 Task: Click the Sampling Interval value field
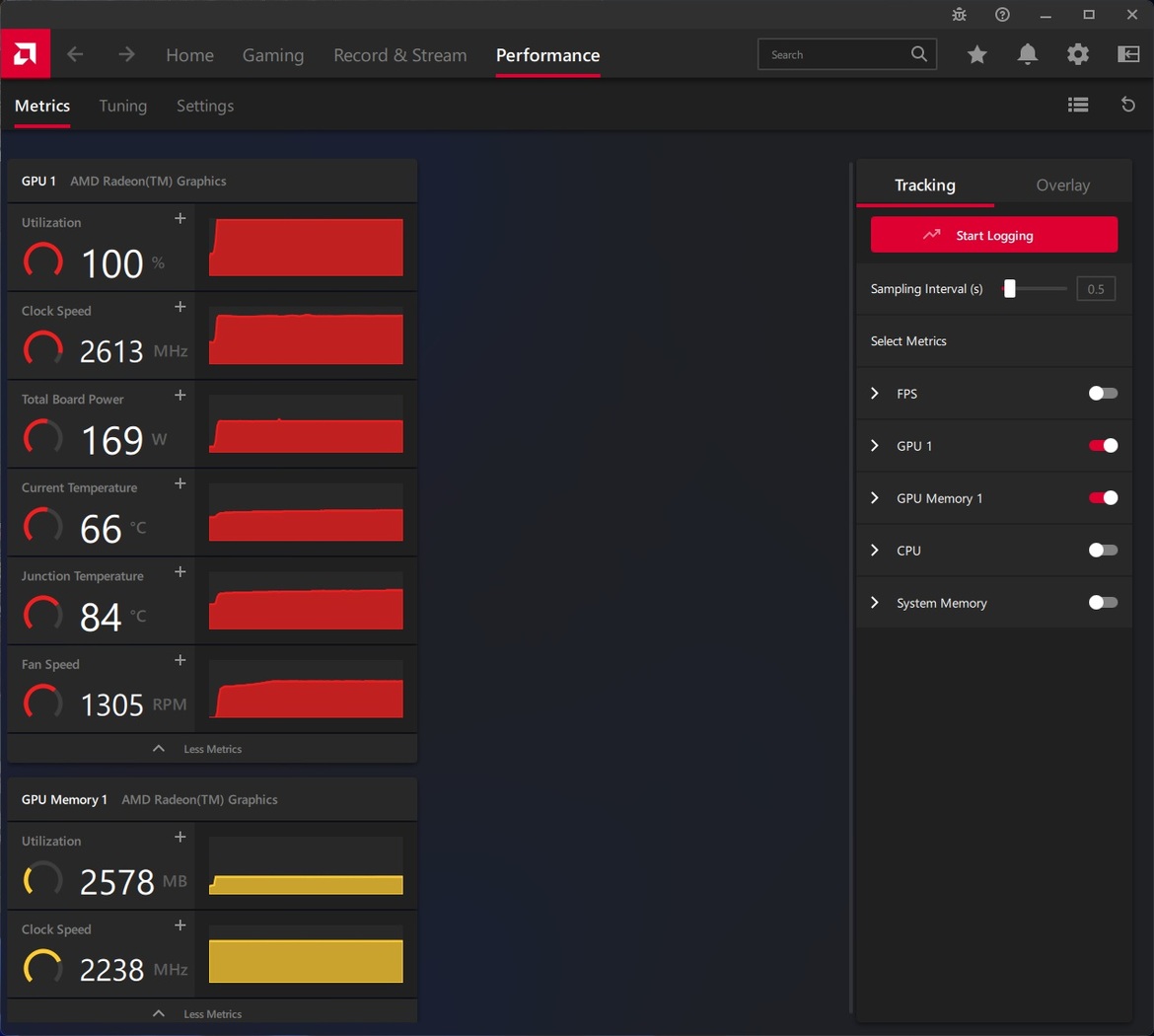click(x=1096, y=289)
